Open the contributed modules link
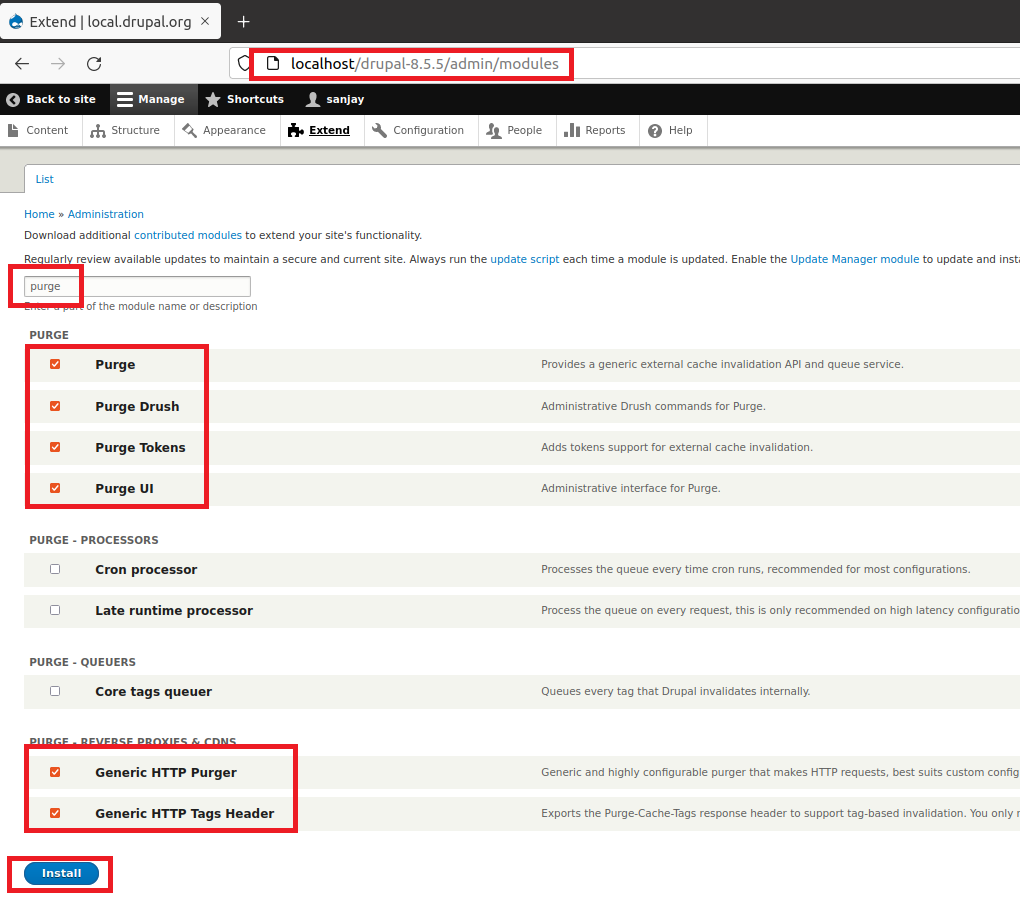The image size is (1020, 911). pos(188,236)
